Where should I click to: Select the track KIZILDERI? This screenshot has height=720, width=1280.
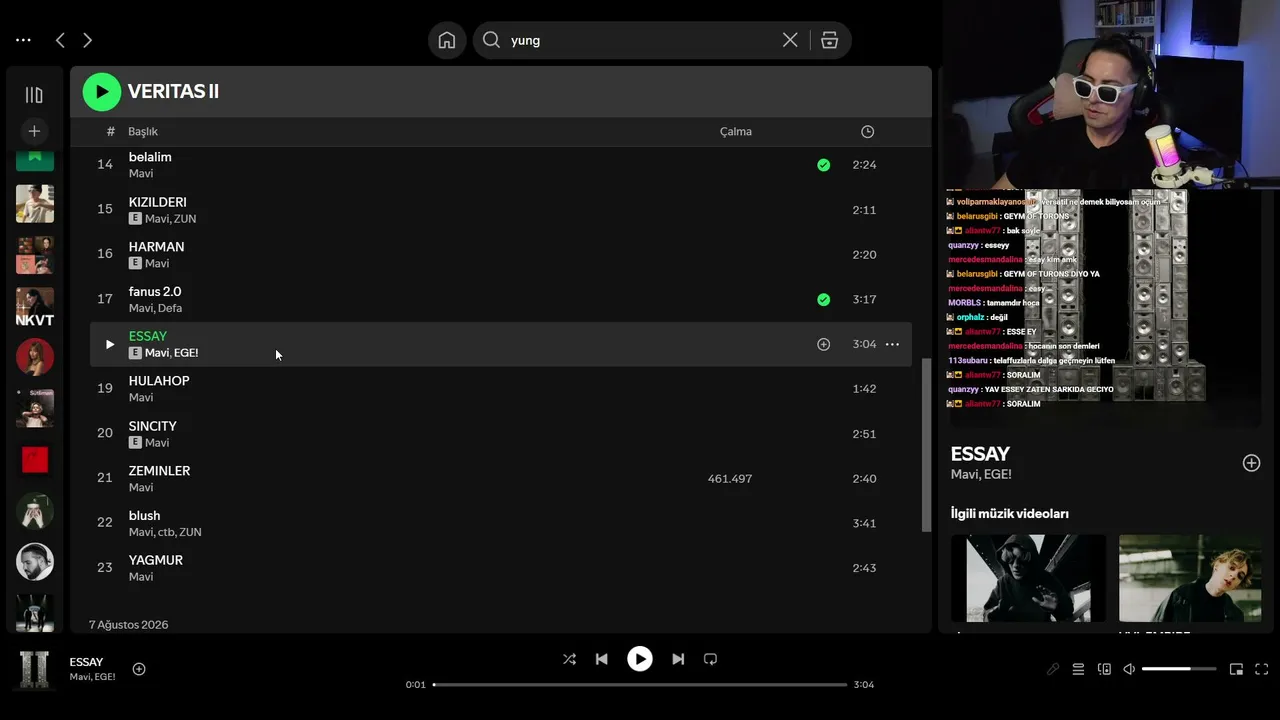point(158,202)
